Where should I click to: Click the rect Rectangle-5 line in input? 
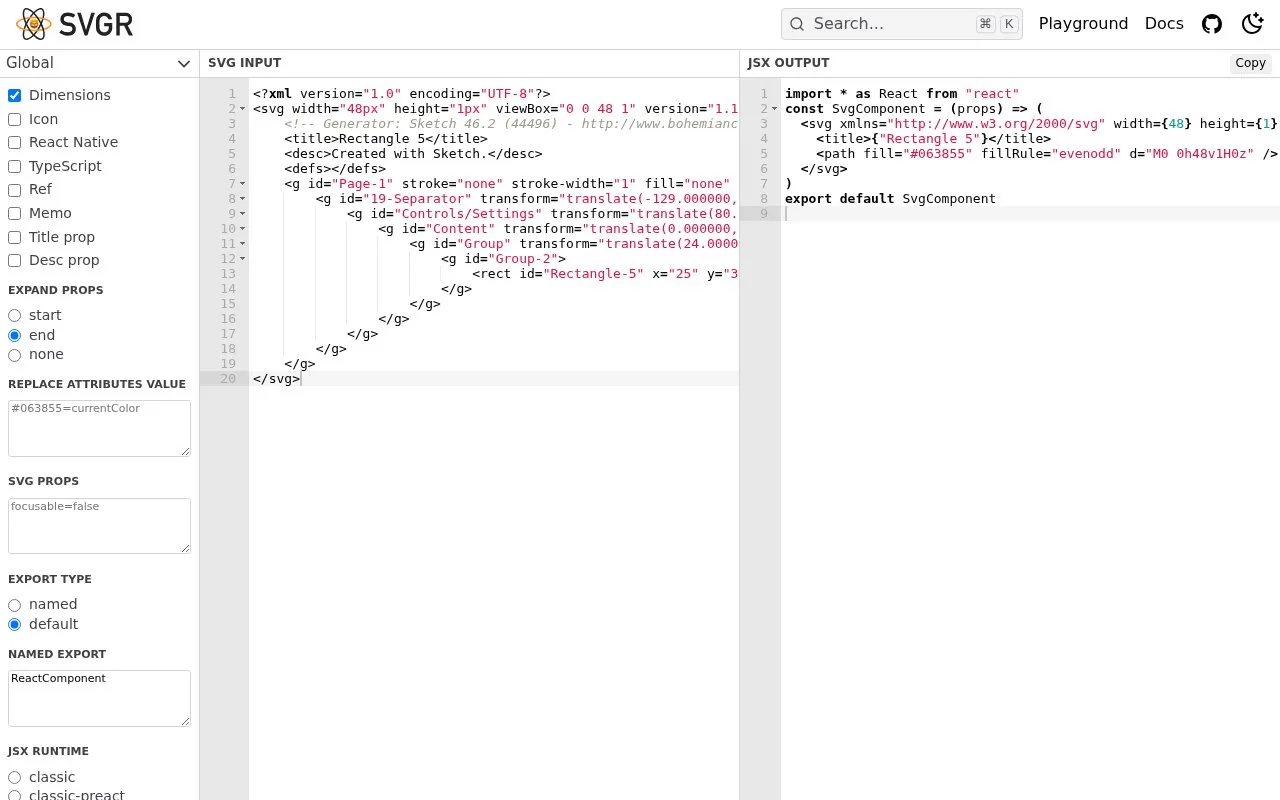pyautogui.click(x=605, y=274)
